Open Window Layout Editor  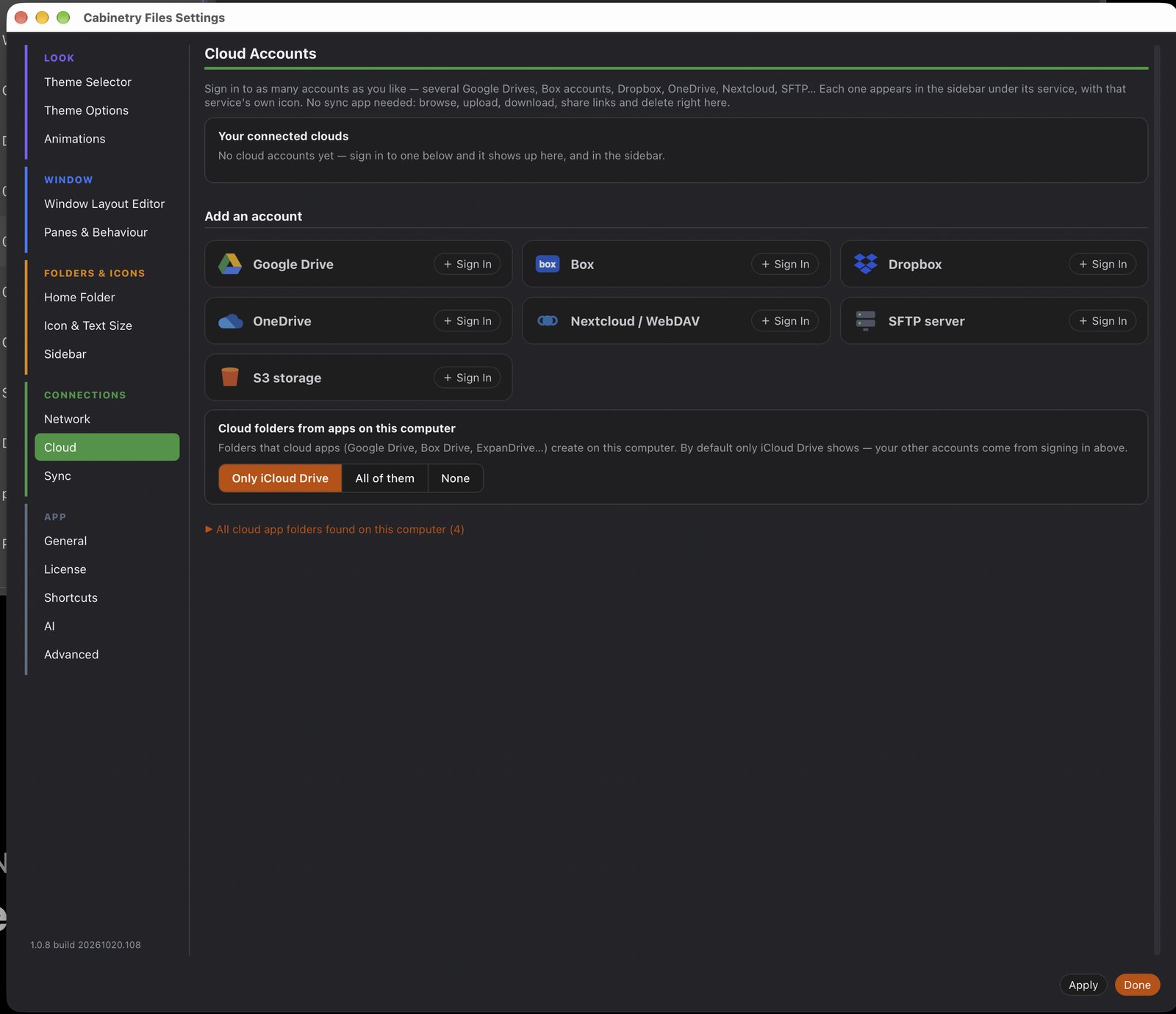[107, 204]
